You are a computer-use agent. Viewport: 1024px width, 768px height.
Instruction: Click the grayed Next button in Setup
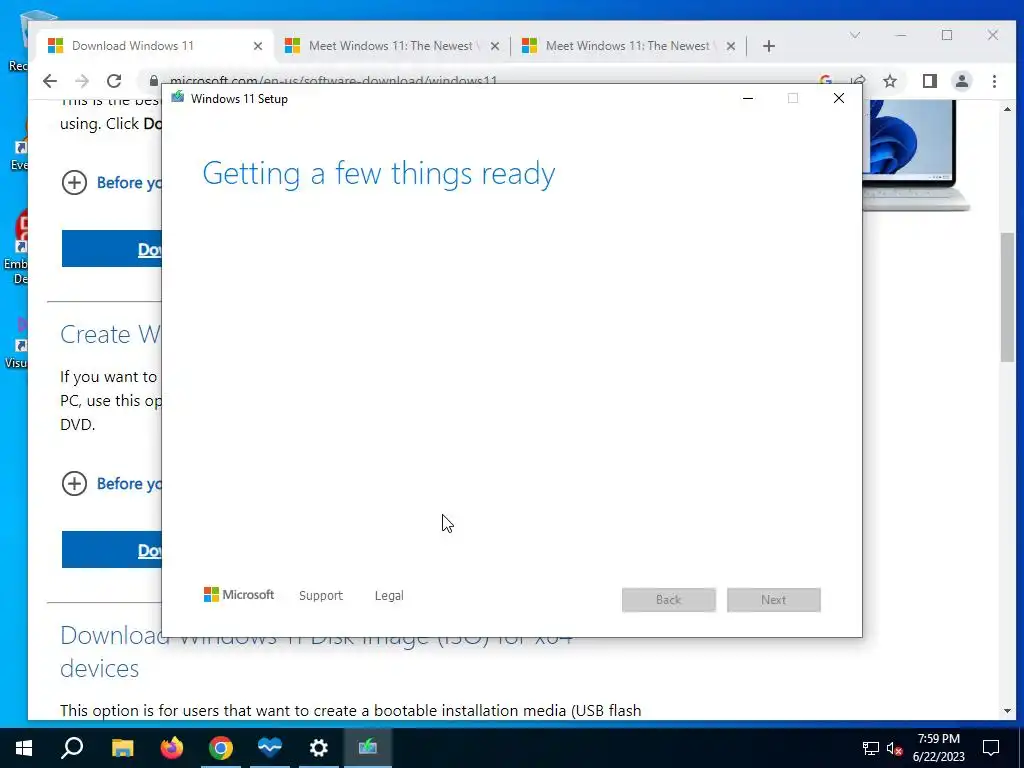point(773,600)
